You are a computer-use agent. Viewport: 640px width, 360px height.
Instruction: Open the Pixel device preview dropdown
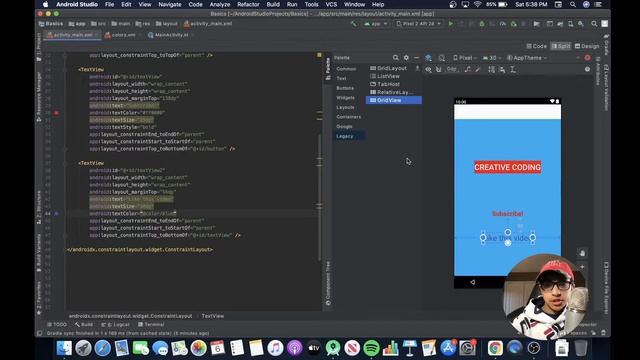click(x=465, y=58)
